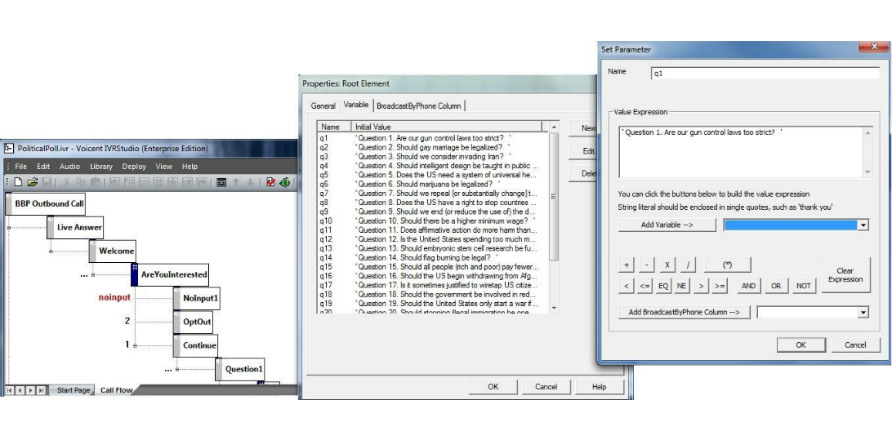Click the Copy toolbar icon

[x=80, y=182]
